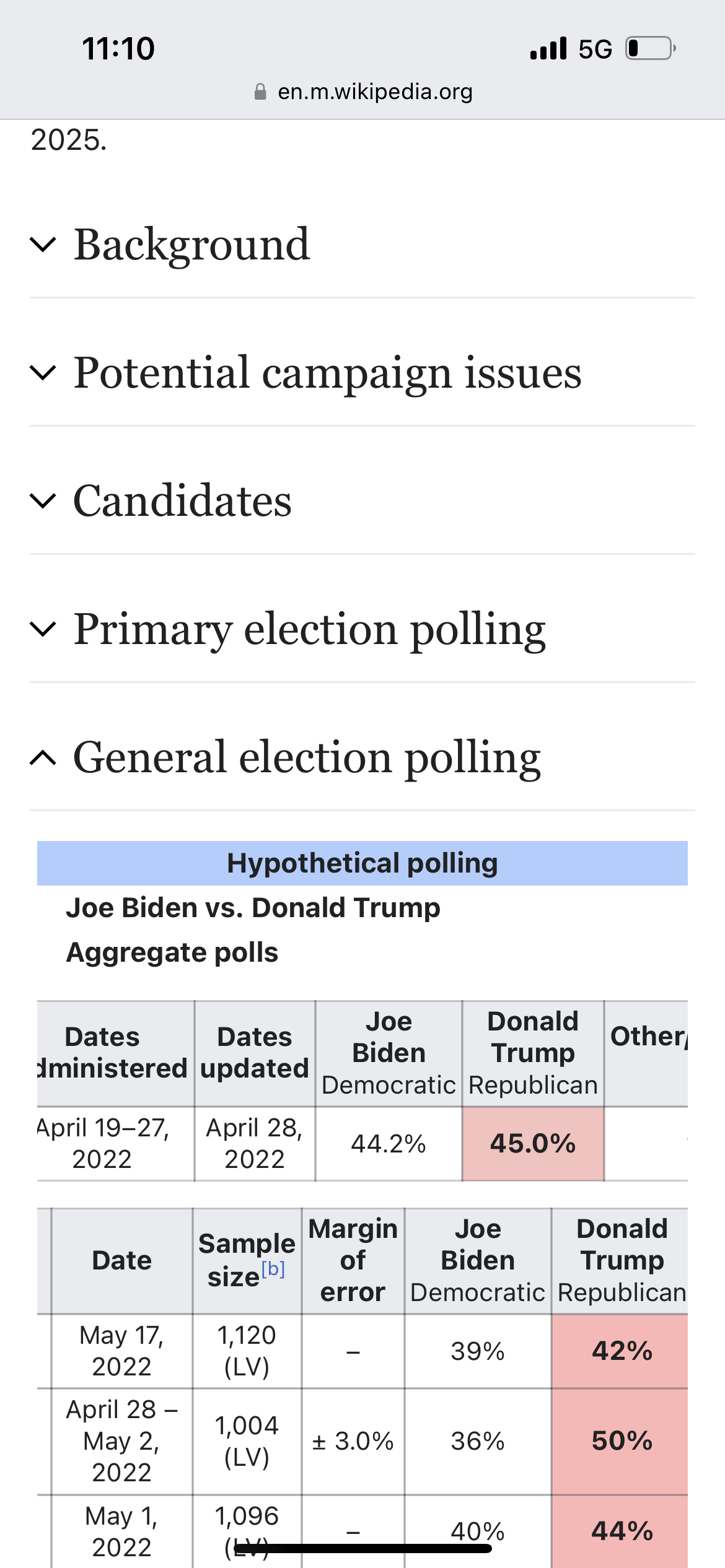Viewport: 725px width, 1568px height.
Task: Tap the home indicator bar at bottom
Action: tap(362, 1548)
